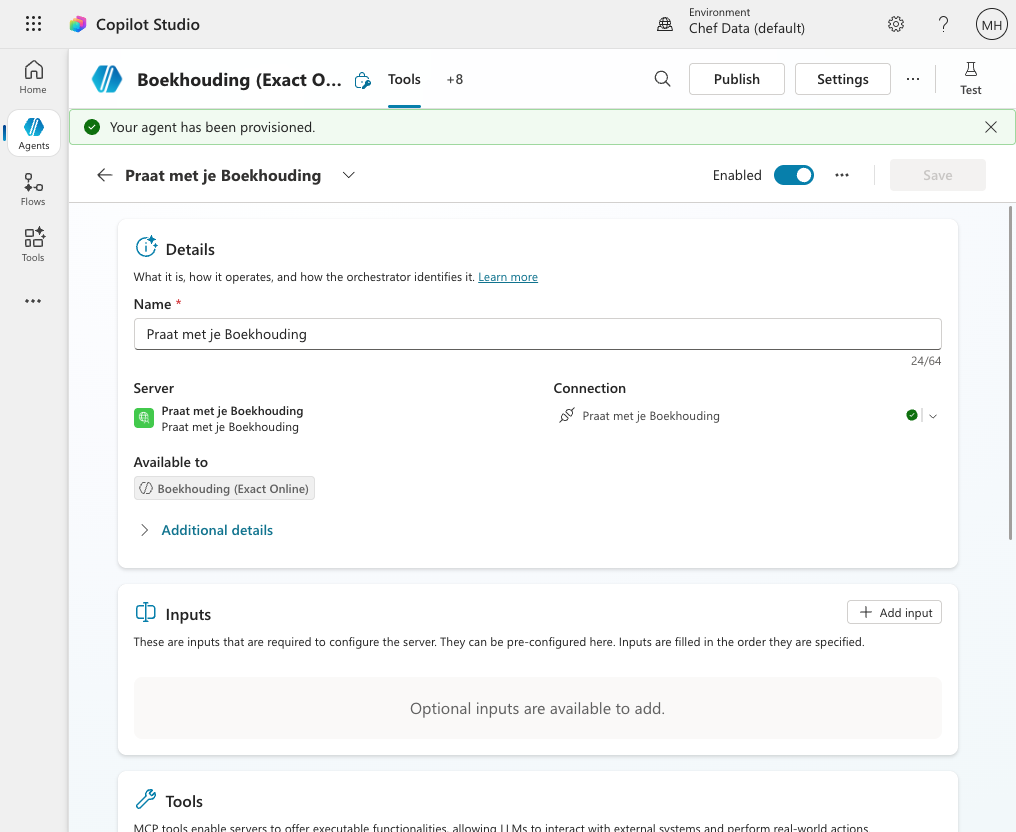Click the search magnifier icon

point(662,79)
